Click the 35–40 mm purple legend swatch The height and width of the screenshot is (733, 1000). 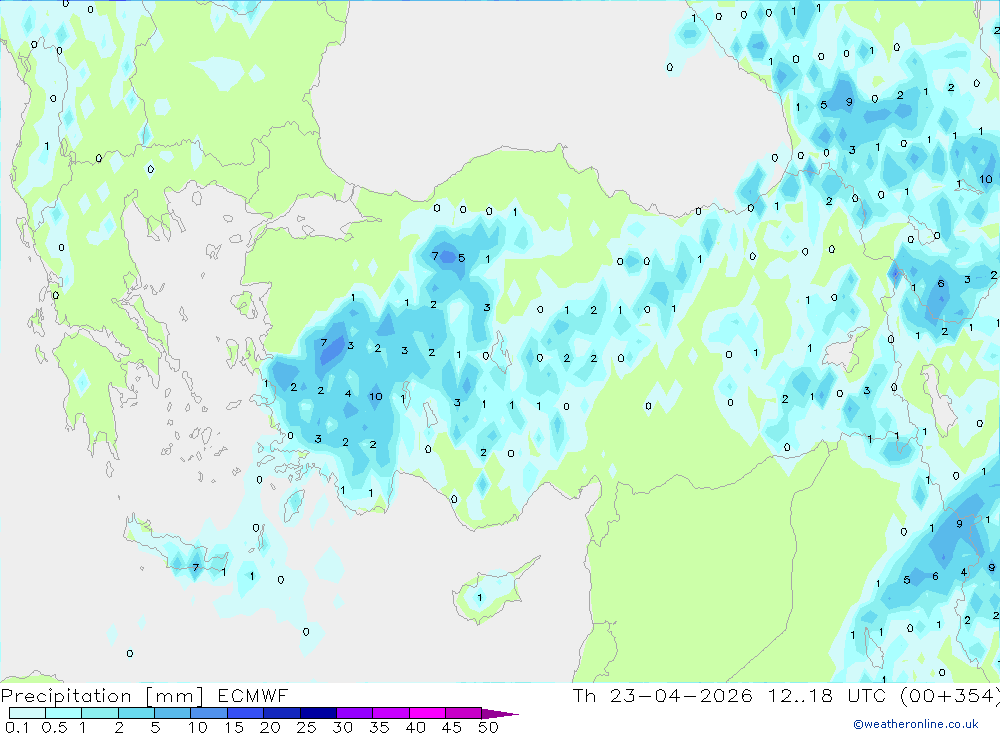click(391, 713)
